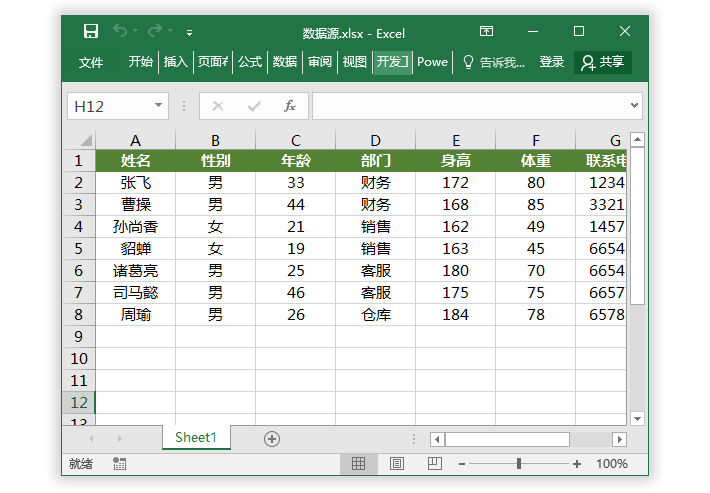Switch to Page Break Preview icon
710x493 pixels.
pyautogui.click(x=435, y=464)
